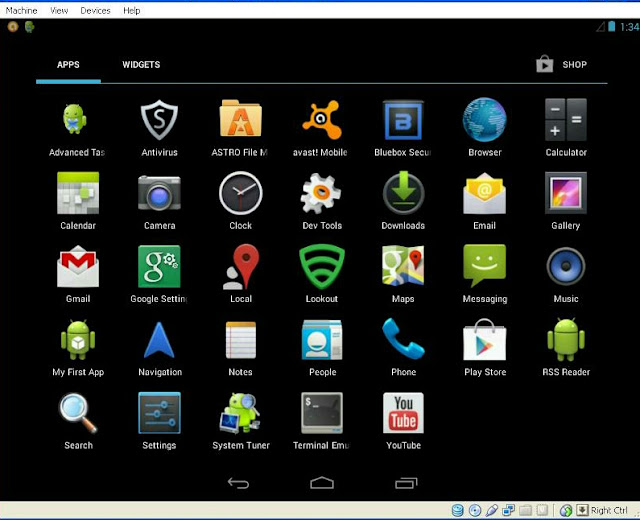Open the Notes app

pos(240,348)
